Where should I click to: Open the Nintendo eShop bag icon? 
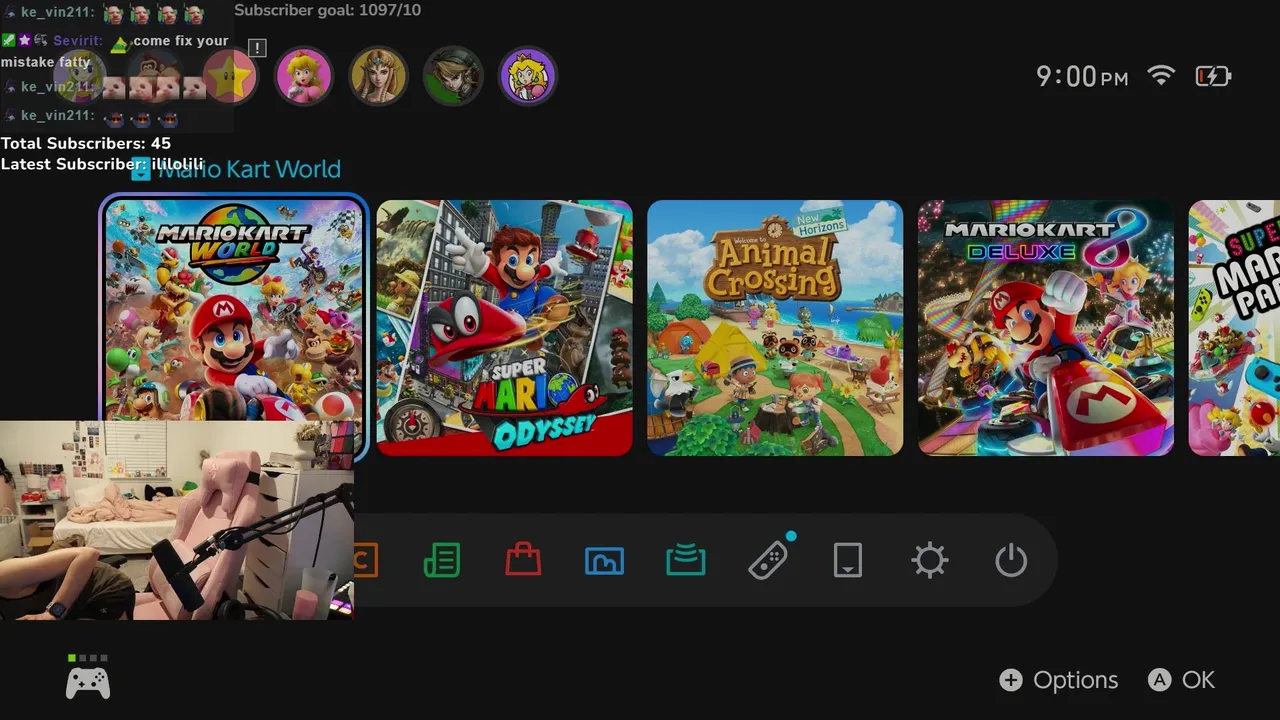[523, 560]
